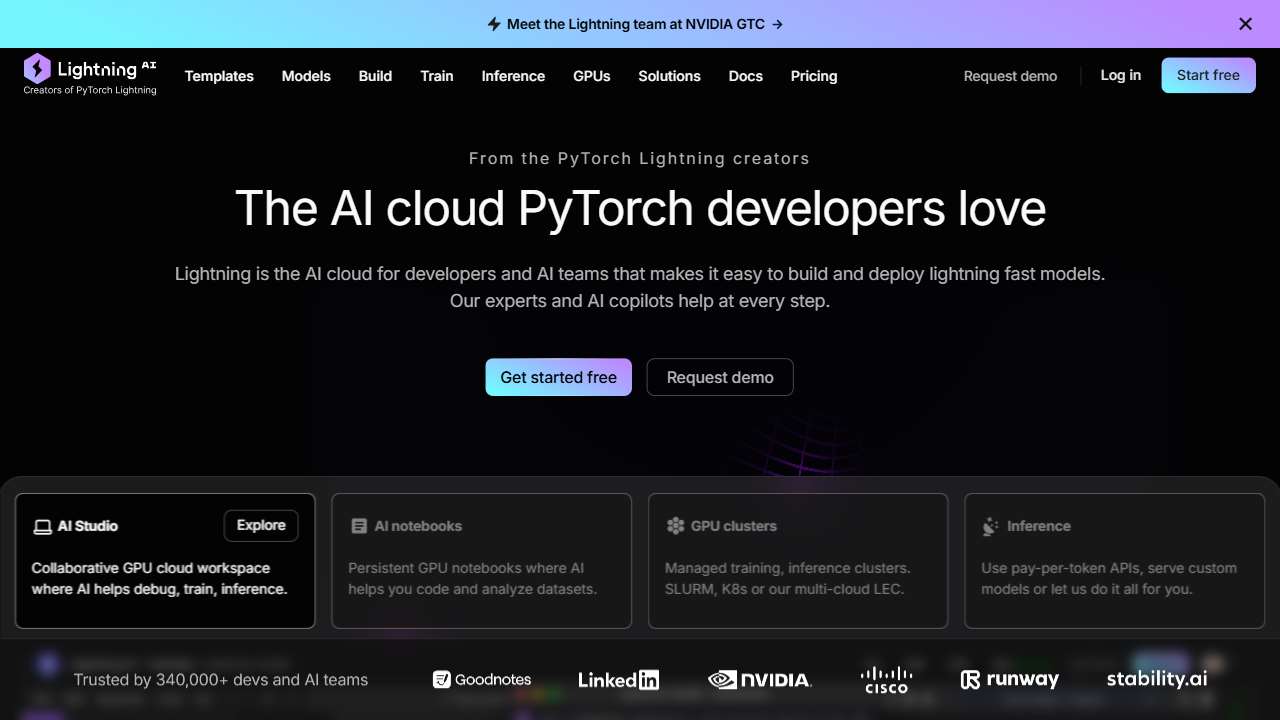This screenshot has width=1280, height=720.
Task: Open the GPUs dropdown
Action: coord(591,76)
